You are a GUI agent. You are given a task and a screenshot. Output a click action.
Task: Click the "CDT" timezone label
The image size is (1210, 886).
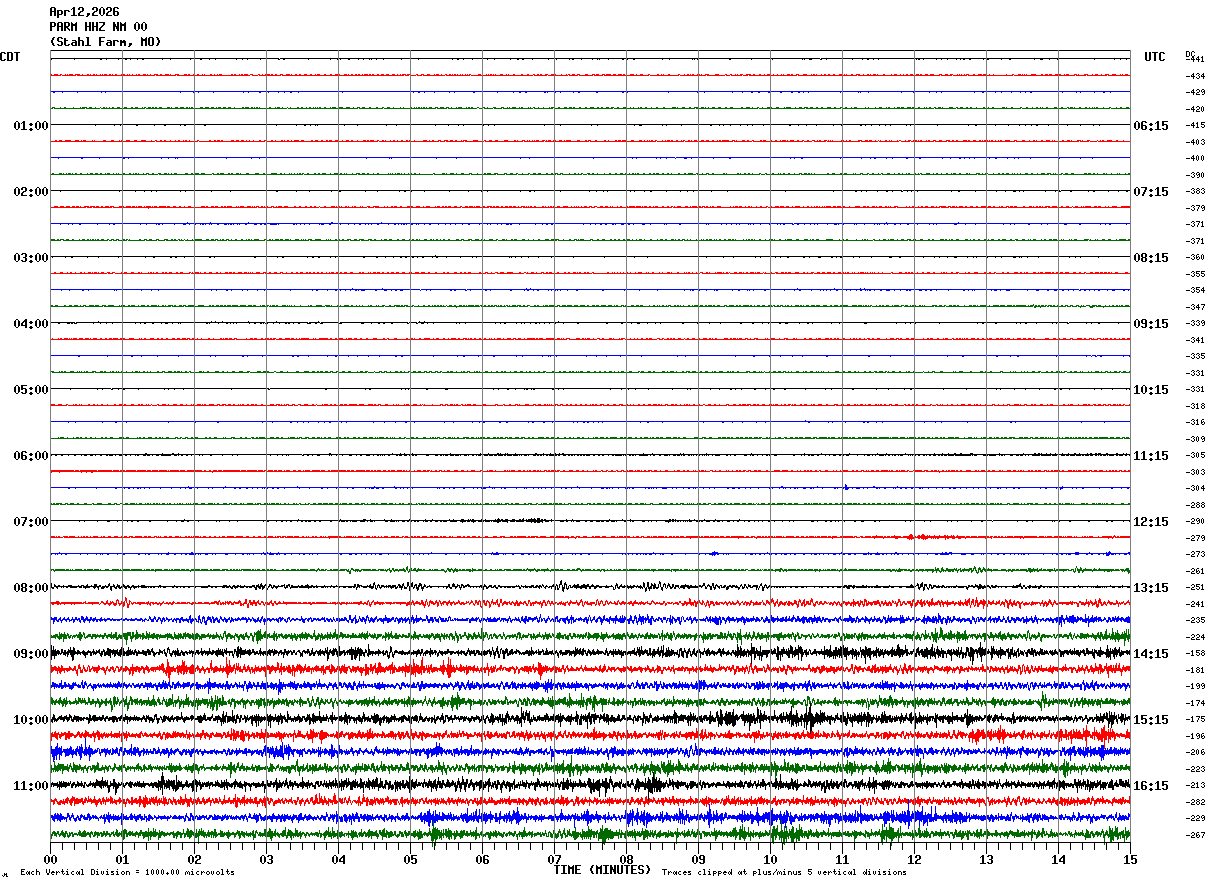(10, 57)
